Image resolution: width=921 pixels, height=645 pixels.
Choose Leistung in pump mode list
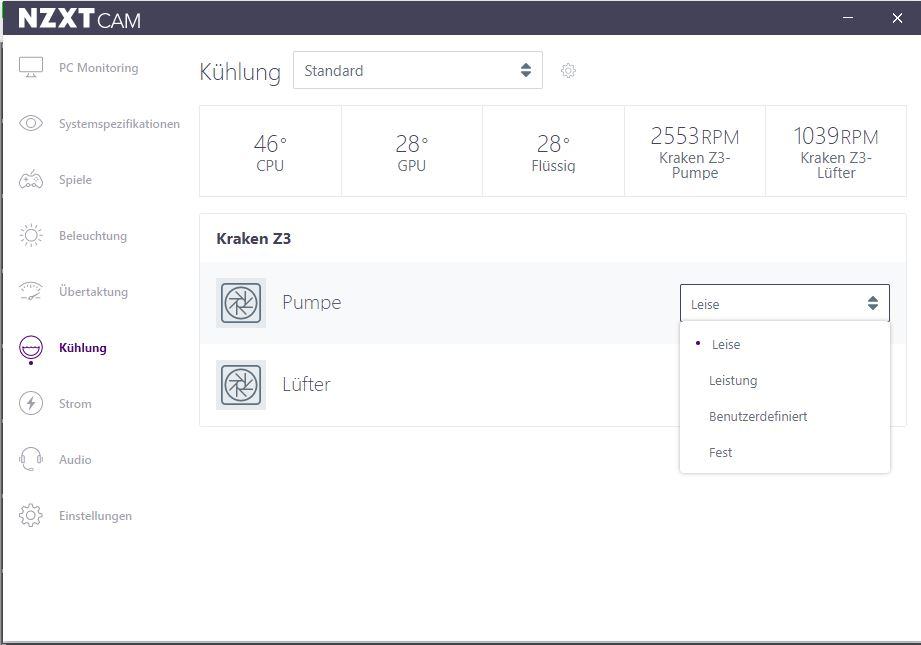[x=785, y=381]
